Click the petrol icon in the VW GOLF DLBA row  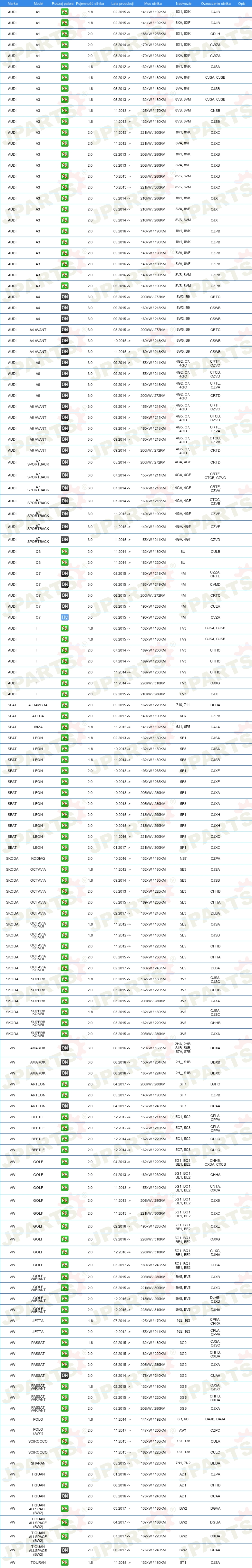click(x=64, y=1265)
